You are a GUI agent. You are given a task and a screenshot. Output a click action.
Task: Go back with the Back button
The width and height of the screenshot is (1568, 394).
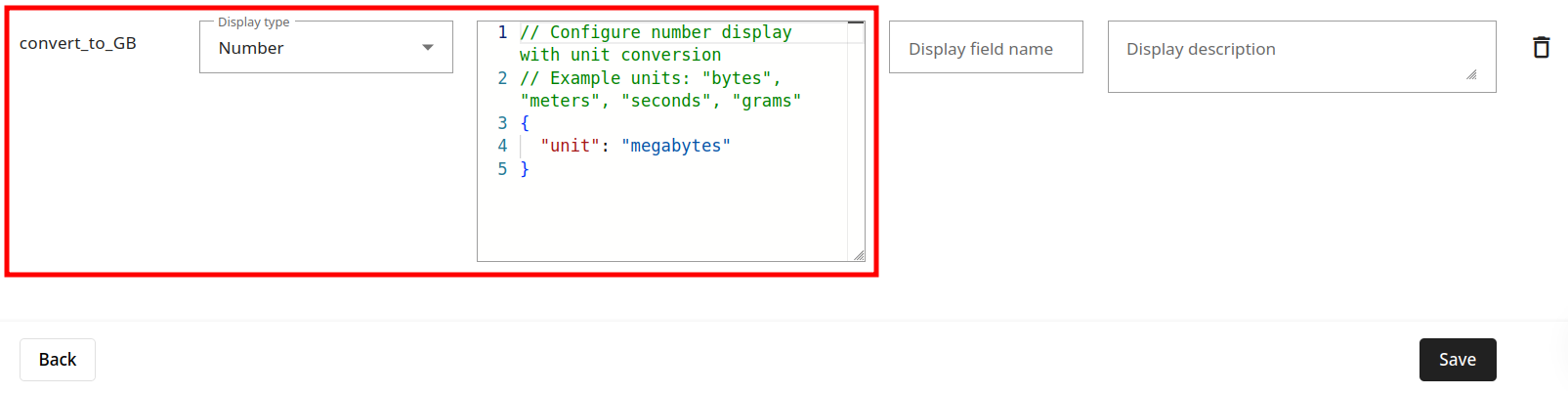[x=58, y=360]
